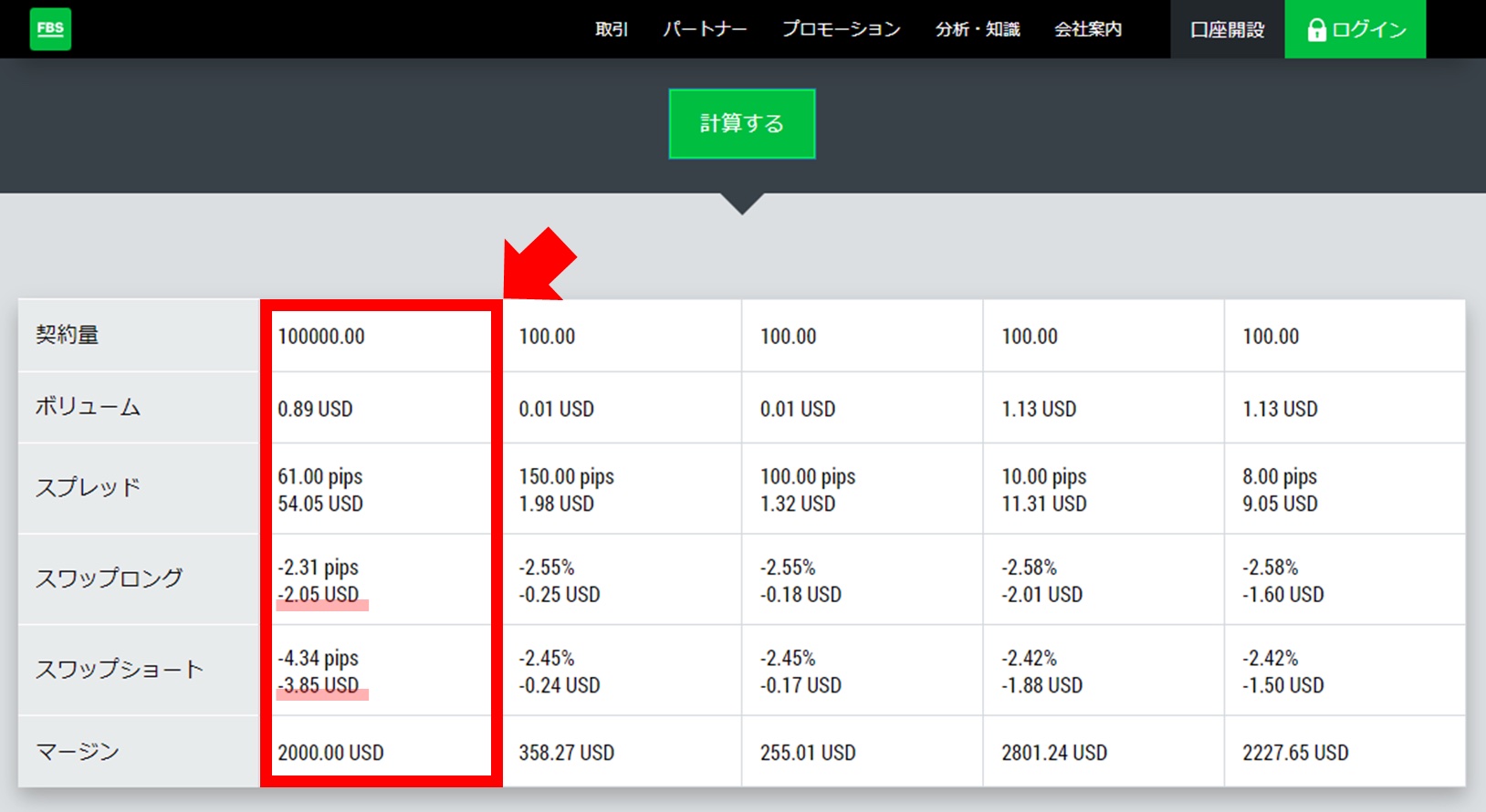Select the ボリューム row label
The height and width of the screenshot is (812, 1486).
coord(88,407)
